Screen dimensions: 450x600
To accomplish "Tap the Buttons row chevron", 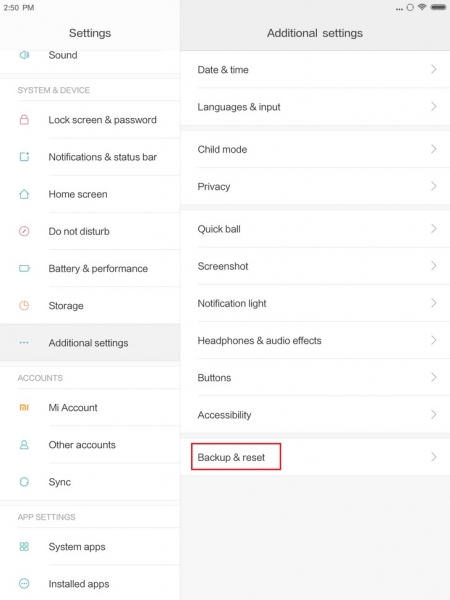I will [x=434, y=377].
